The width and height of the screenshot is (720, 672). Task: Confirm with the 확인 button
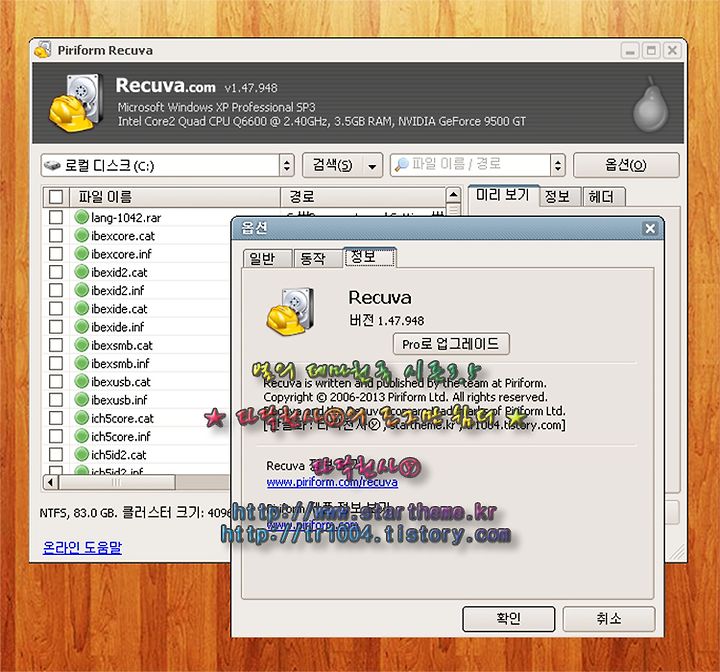509,618
